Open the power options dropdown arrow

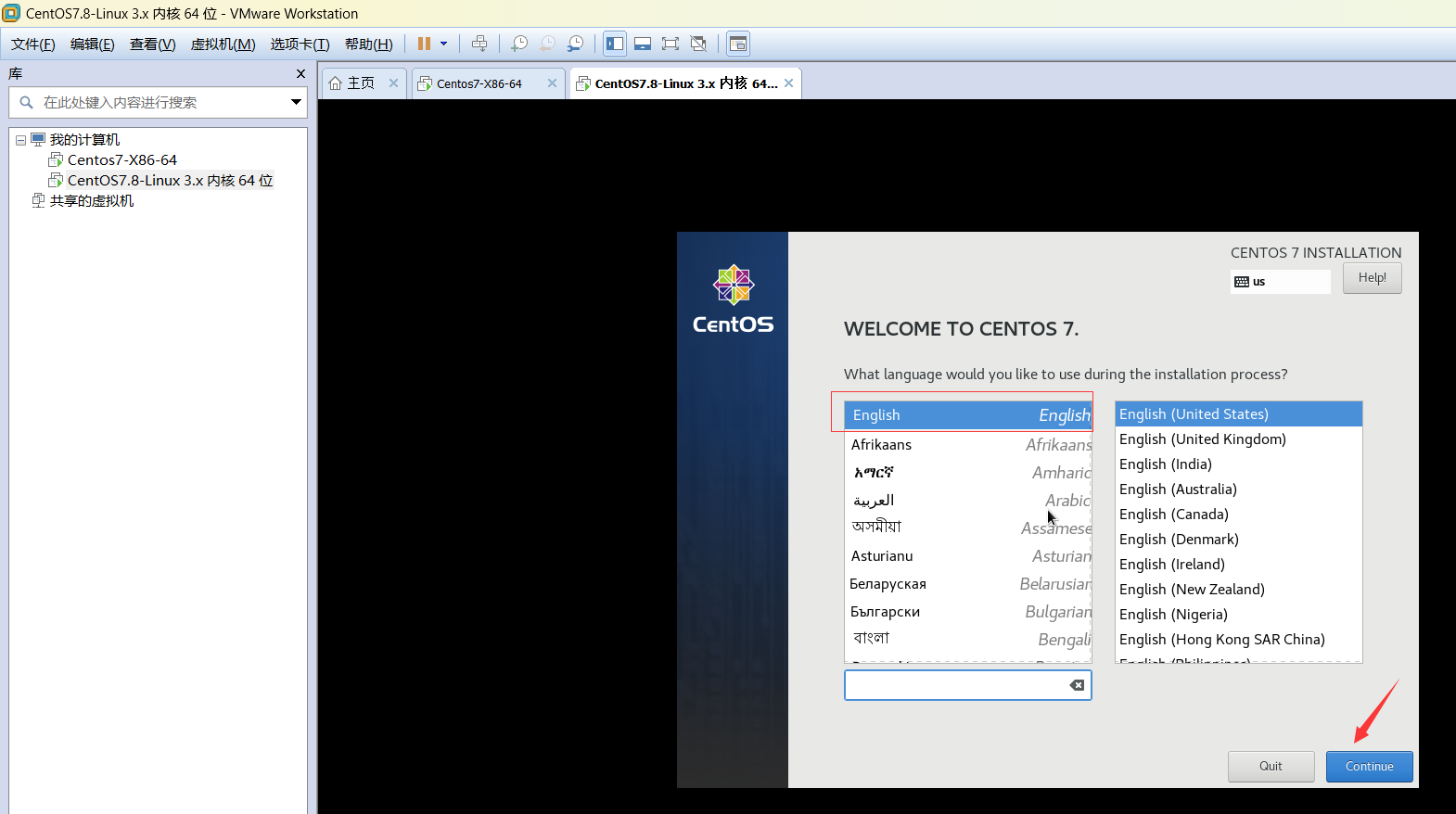(443, 44)
